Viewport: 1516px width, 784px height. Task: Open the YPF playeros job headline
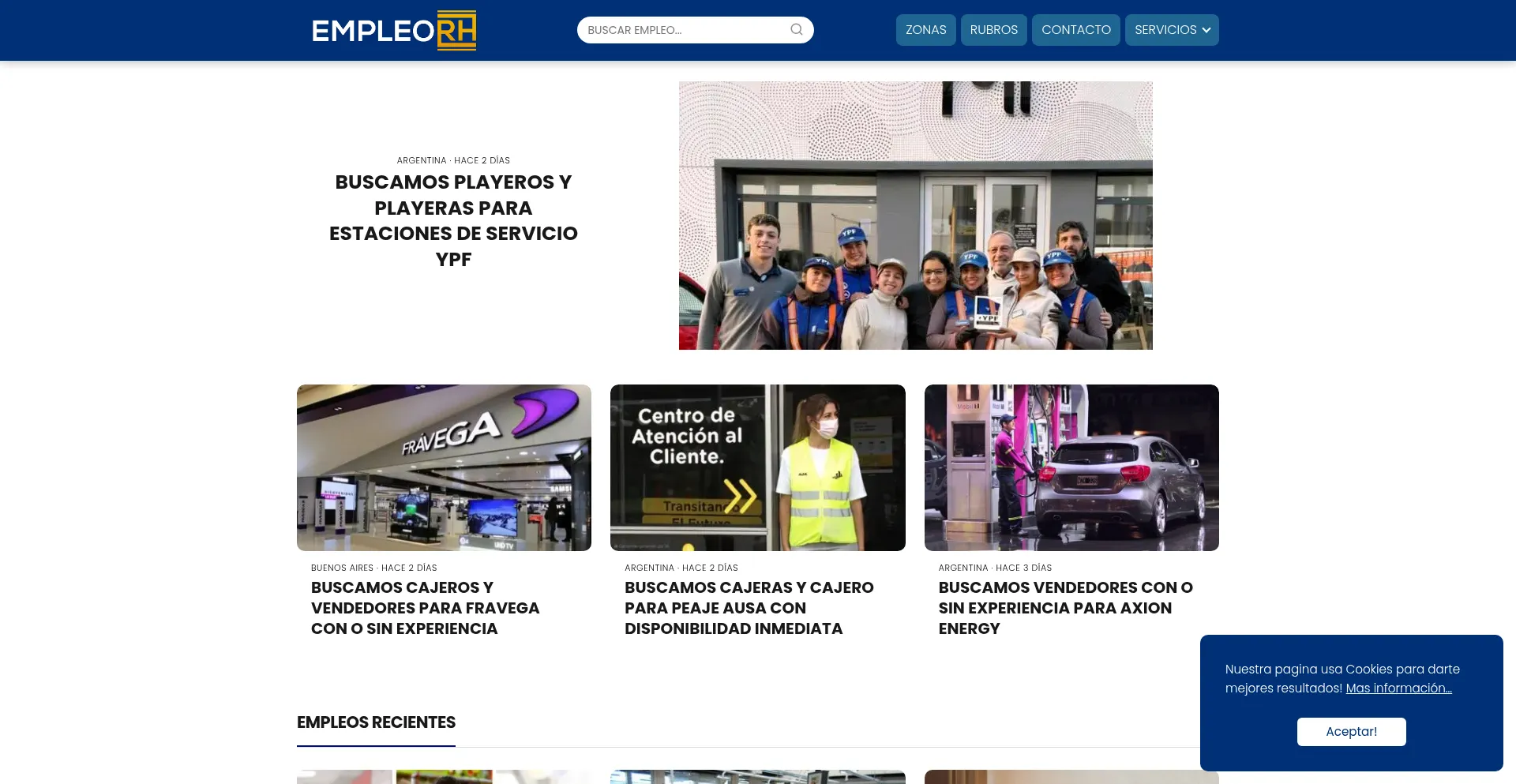(453, 220)
